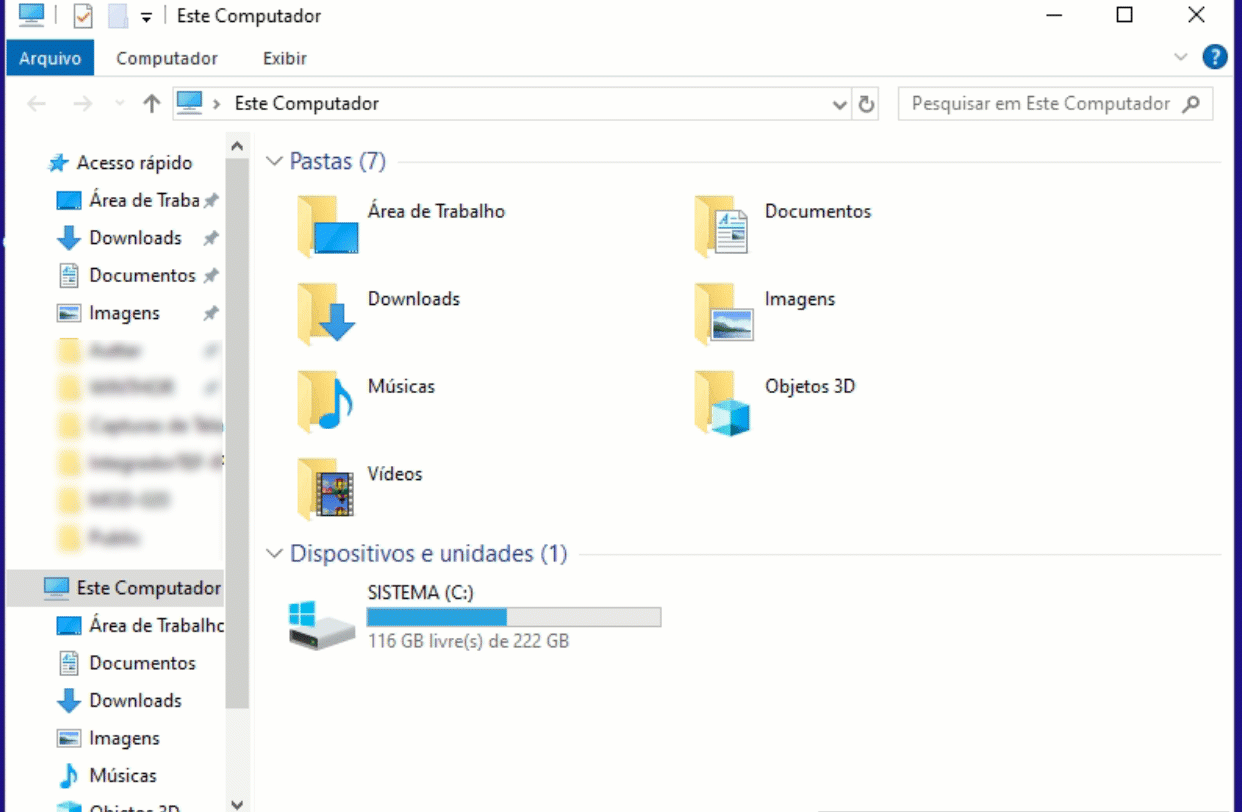This screenshot has height=812, width=1242.
Task: Click the Back arrow navigation button
Action: tap(36, 103)
